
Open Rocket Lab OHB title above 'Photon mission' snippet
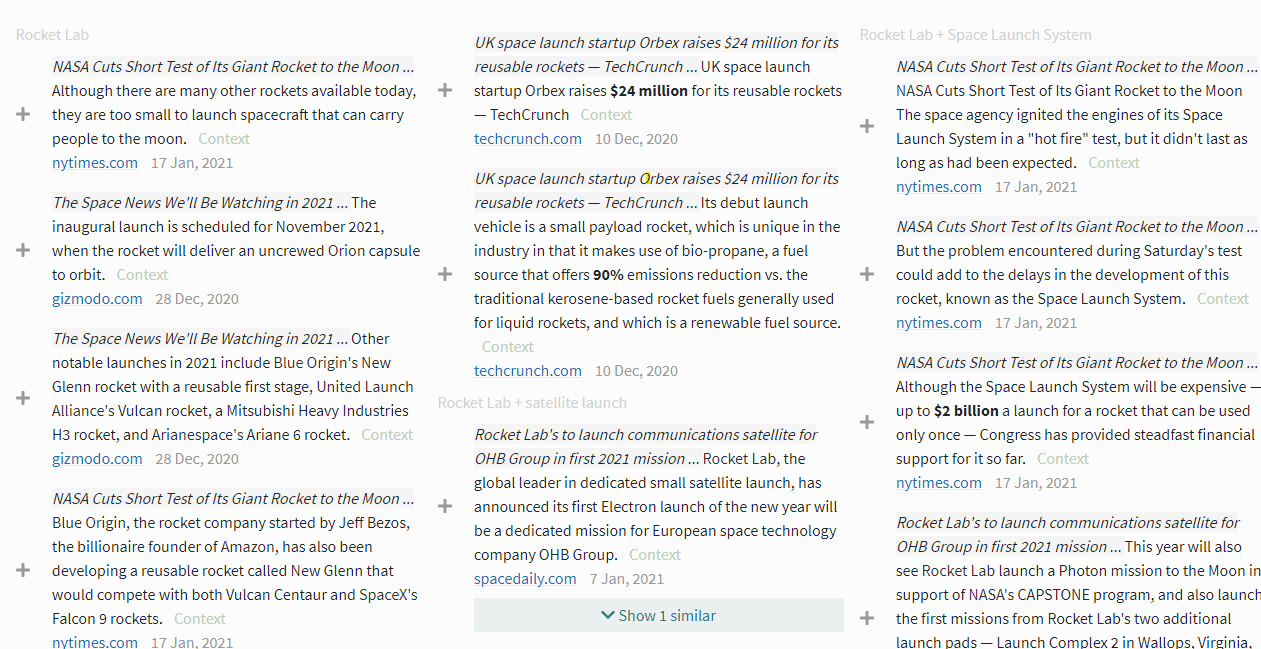tap(1068, 535)
